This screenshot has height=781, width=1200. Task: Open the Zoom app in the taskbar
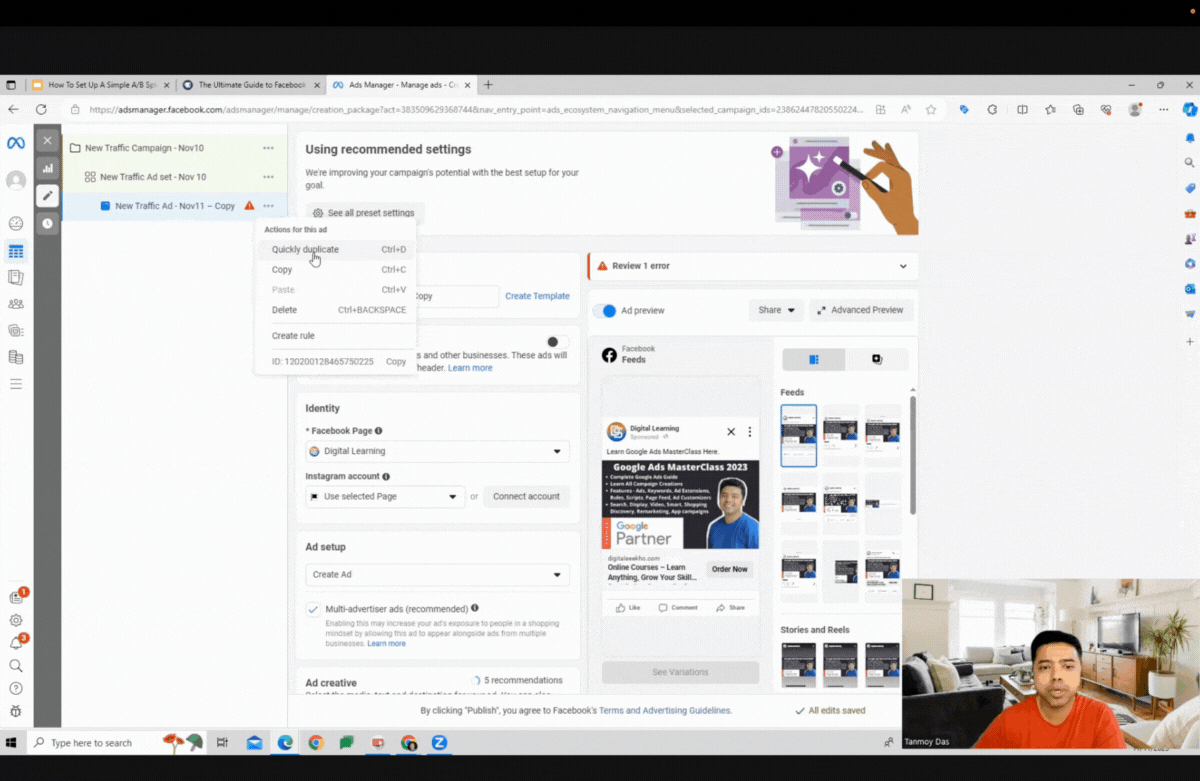click(439, 743)
